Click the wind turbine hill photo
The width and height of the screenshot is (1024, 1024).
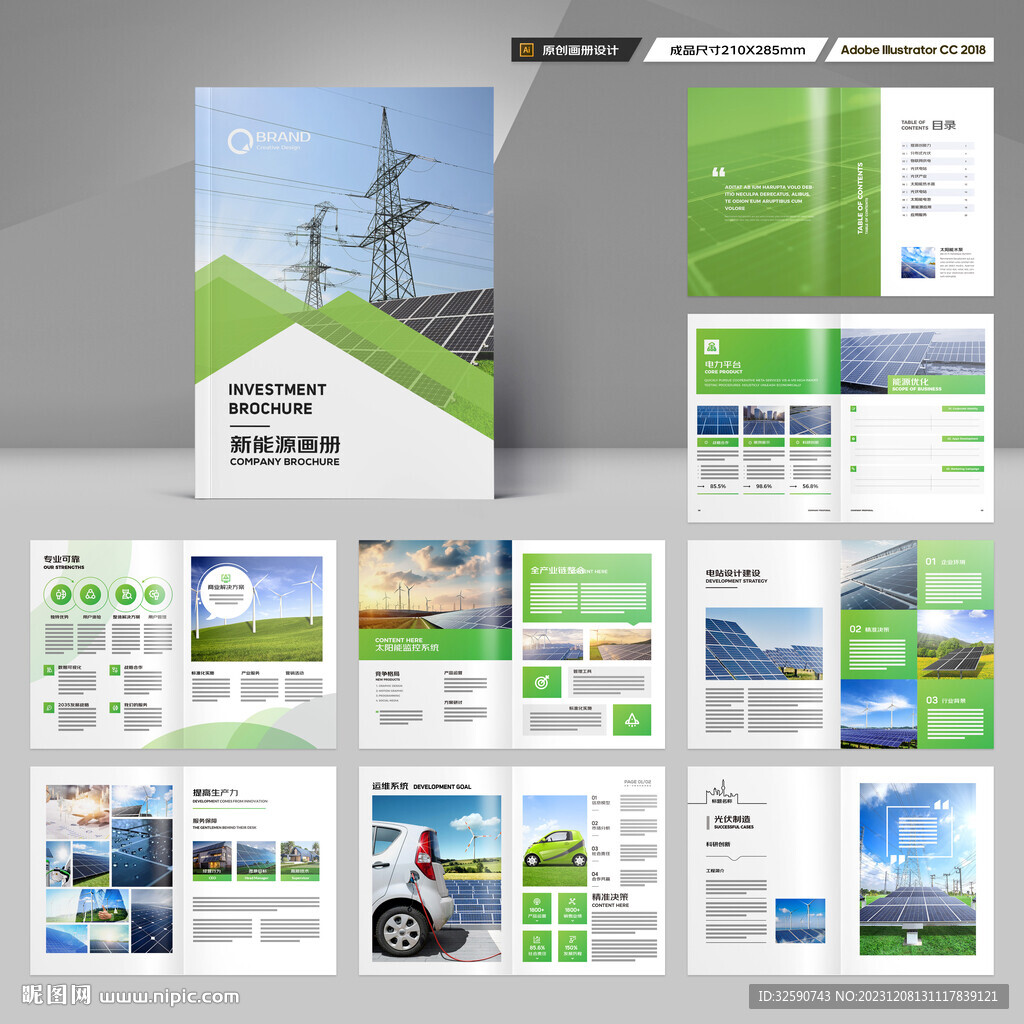(257, 609)
